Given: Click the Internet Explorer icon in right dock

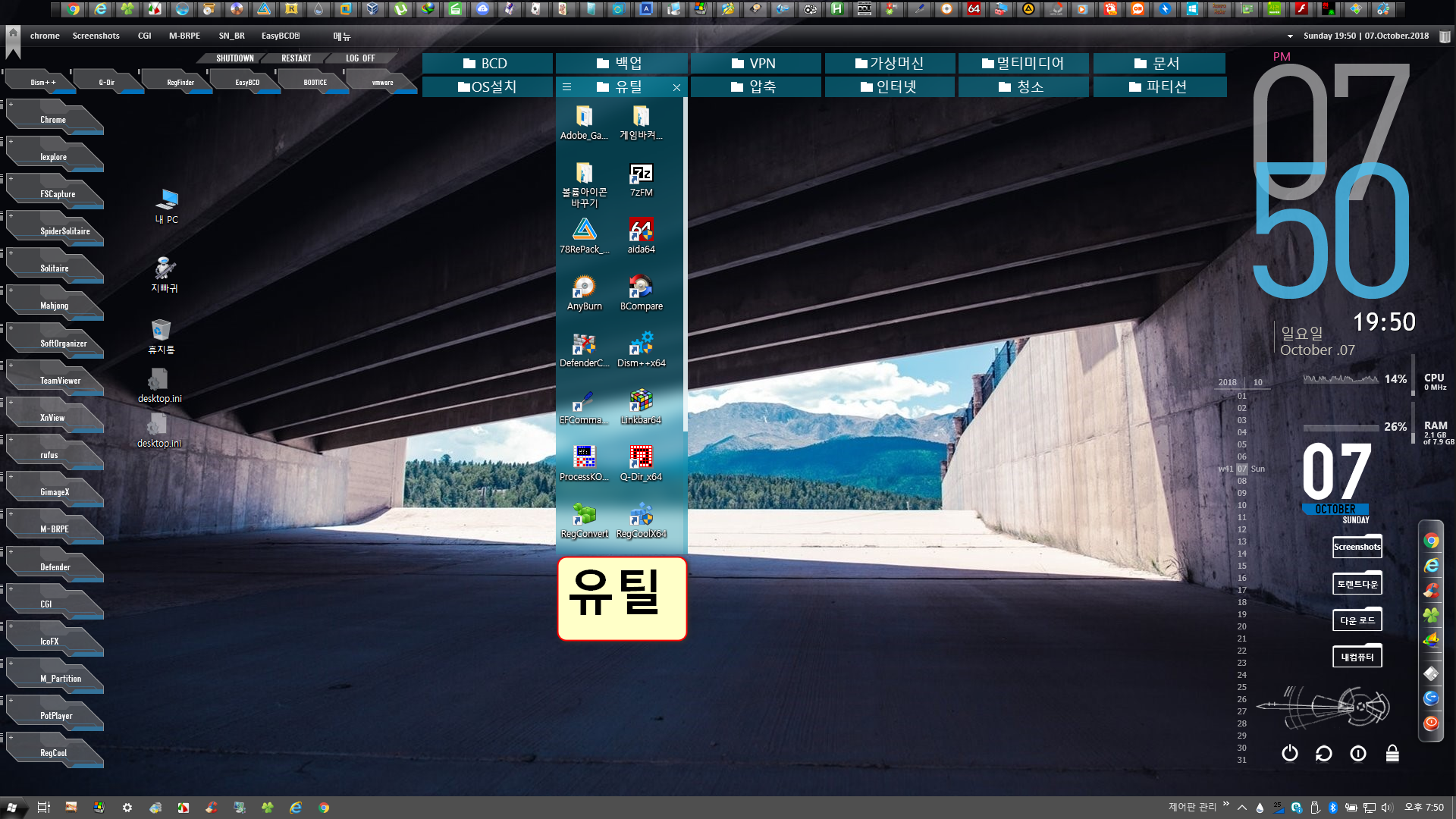Looking at the screenshot, I should tap(1431, 566).
